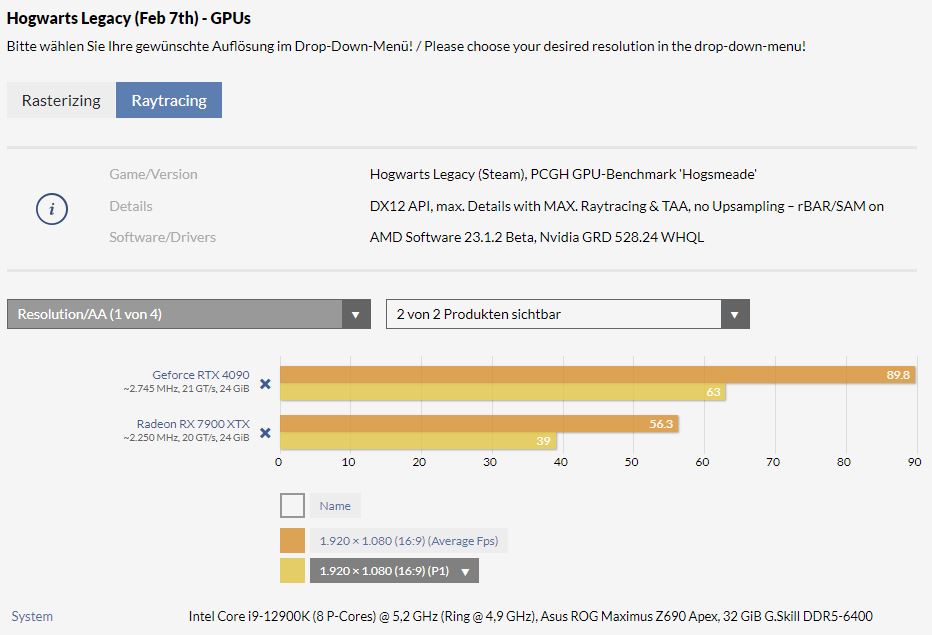Click the circled info icon

point(52,209)
